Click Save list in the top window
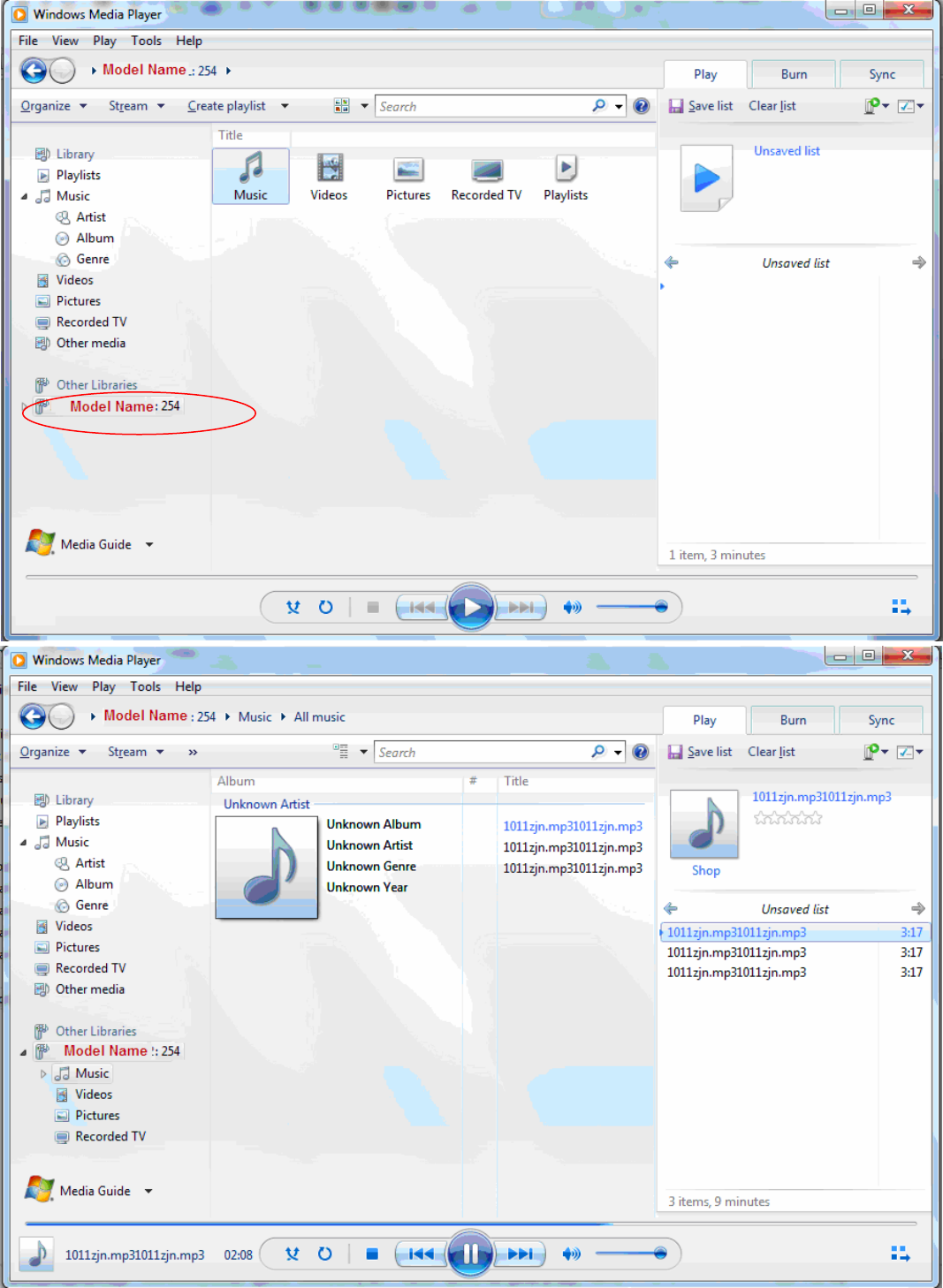The width and height of the screenshot is (943, 1288). coord(701,106)
